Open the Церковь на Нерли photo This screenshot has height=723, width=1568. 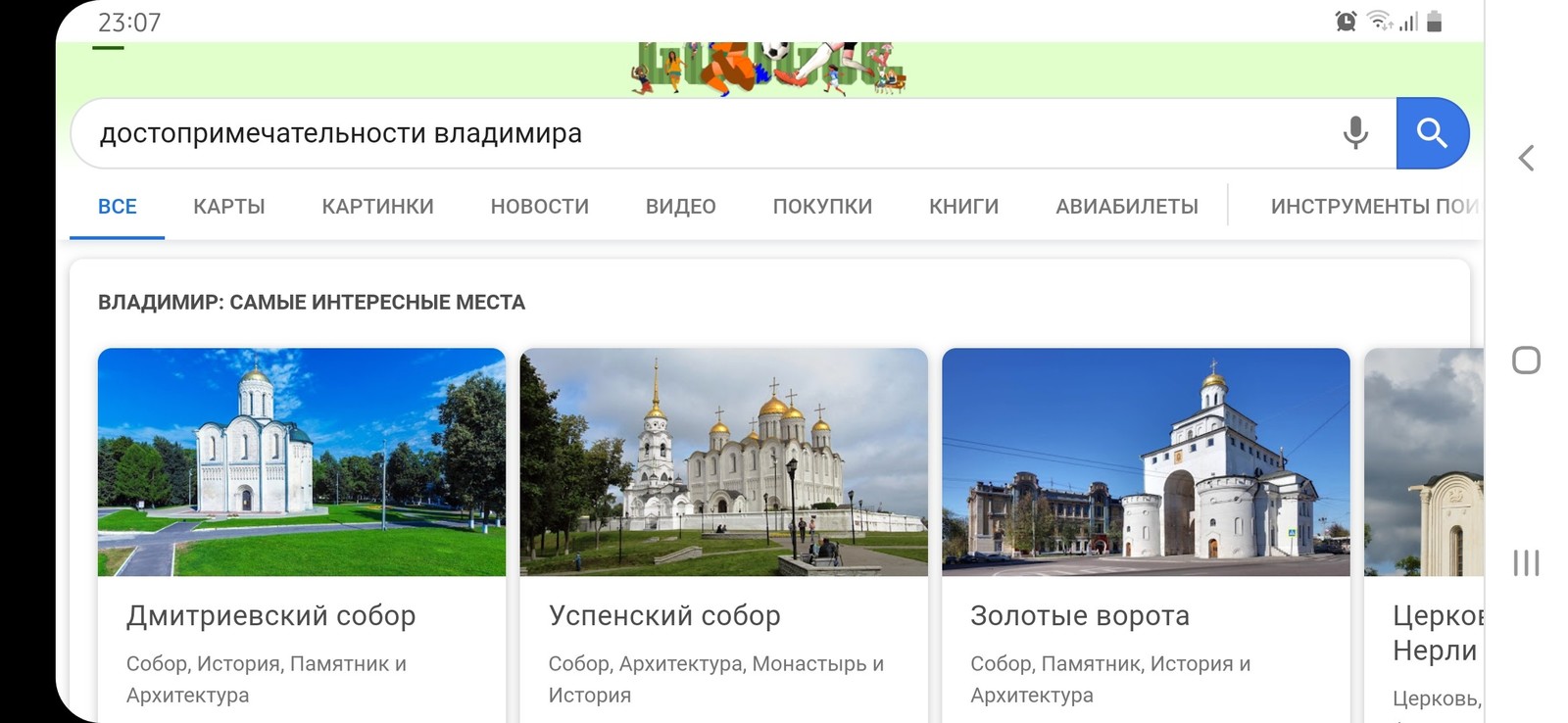pos(1424,462)
